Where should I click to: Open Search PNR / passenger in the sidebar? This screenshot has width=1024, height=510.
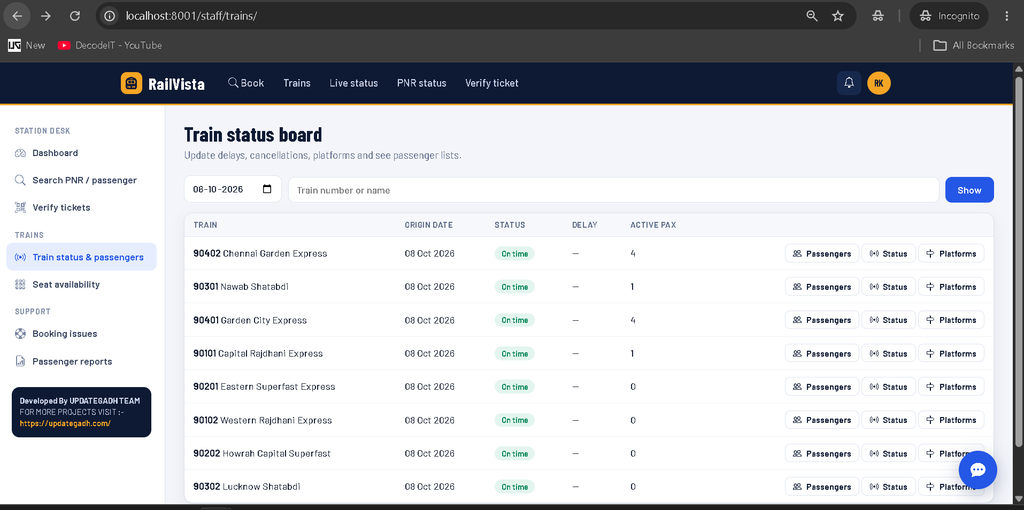pyautogui.click(x=82, y=180)
